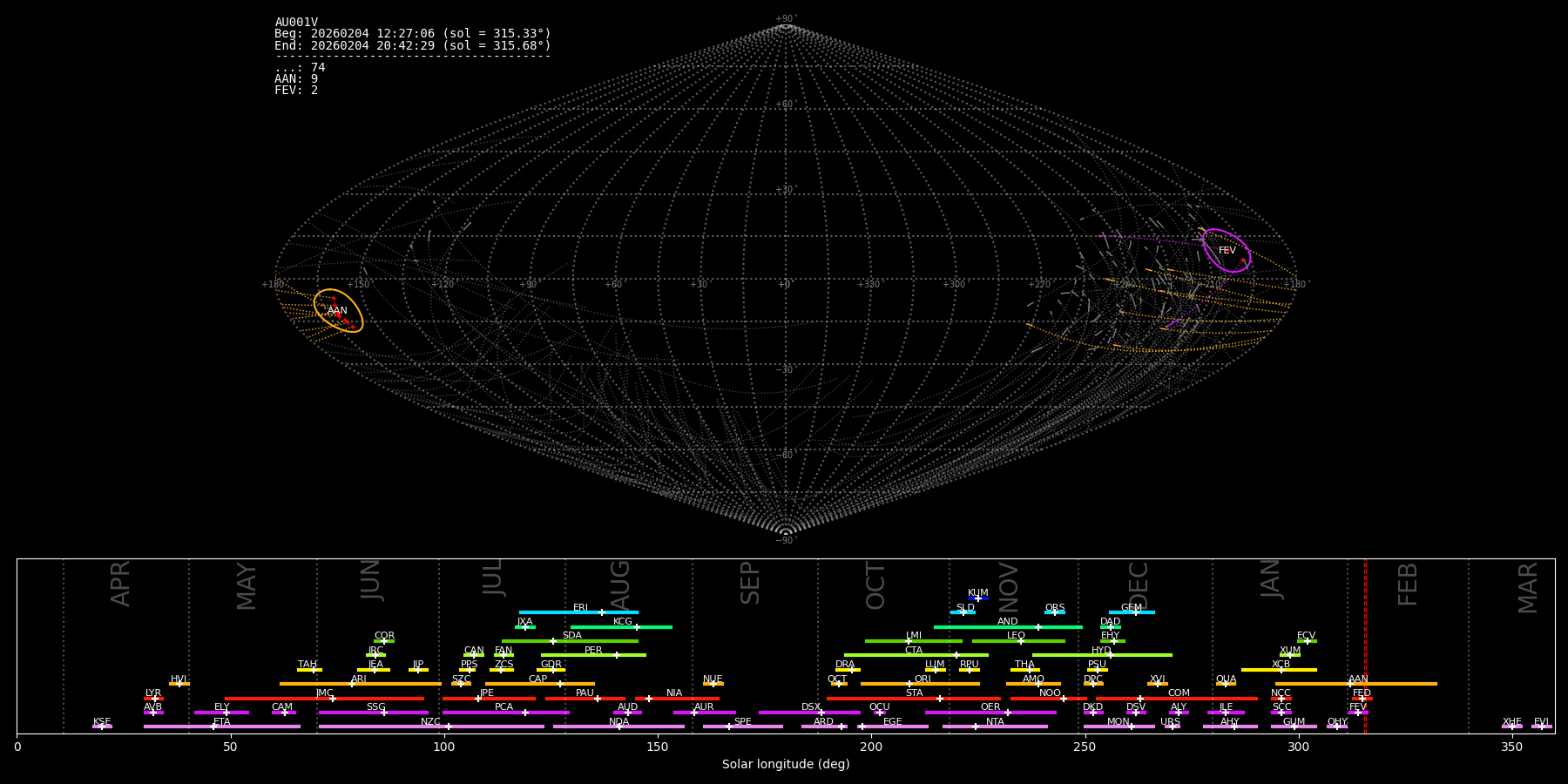Click the Solar longitude axis label
The width and height of the screenshot is (1568, 784).
click(786, 765)
